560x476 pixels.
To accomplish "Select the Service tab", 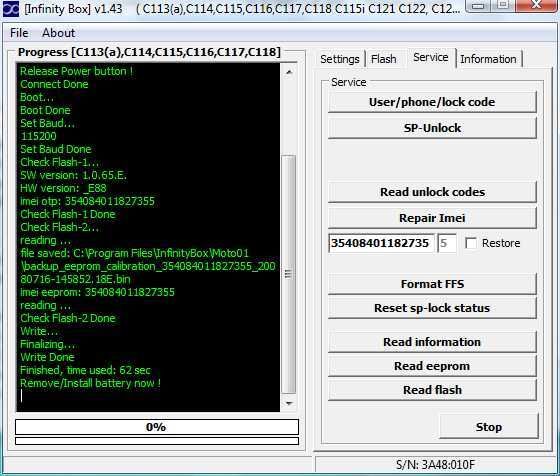I will point(430,57).
